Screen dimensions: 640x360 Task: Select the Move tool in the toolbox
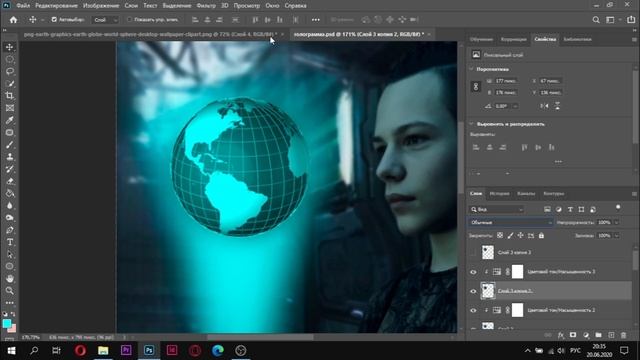(x=9, y=47)
